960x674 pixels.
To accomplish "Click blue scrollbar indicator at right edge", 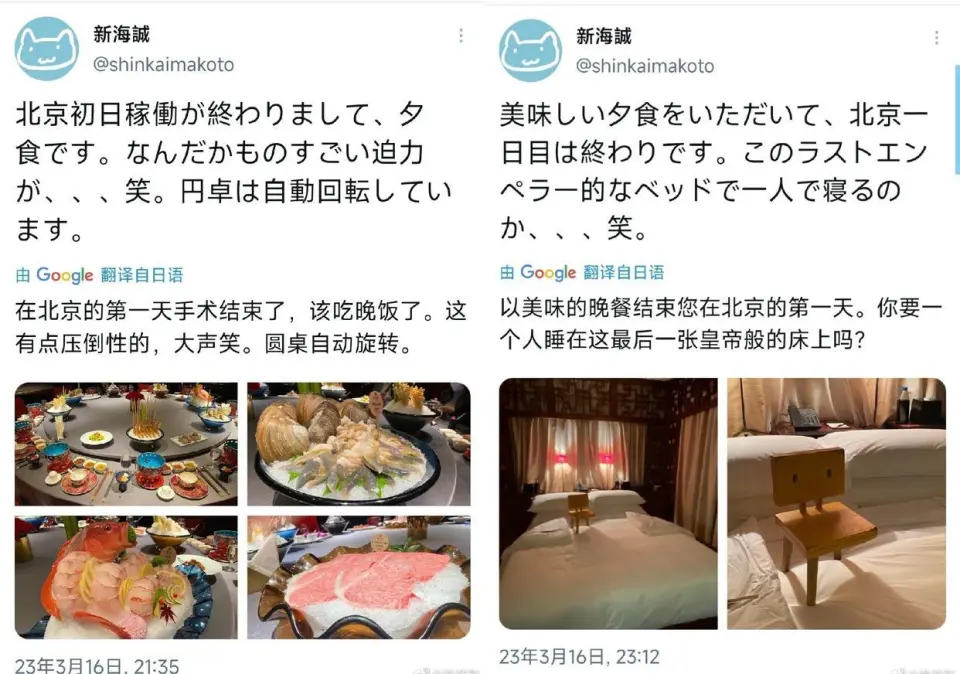I will coord(957,119).
